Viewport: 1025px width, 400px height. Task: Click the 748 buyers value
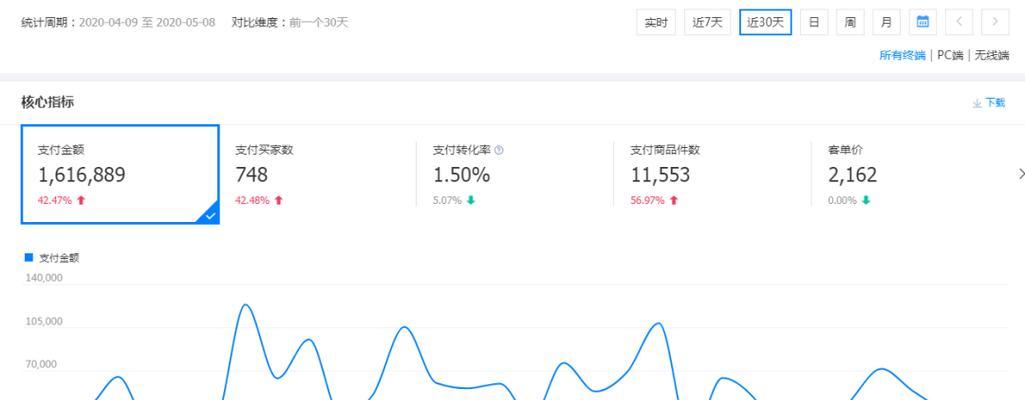[252, 175]
